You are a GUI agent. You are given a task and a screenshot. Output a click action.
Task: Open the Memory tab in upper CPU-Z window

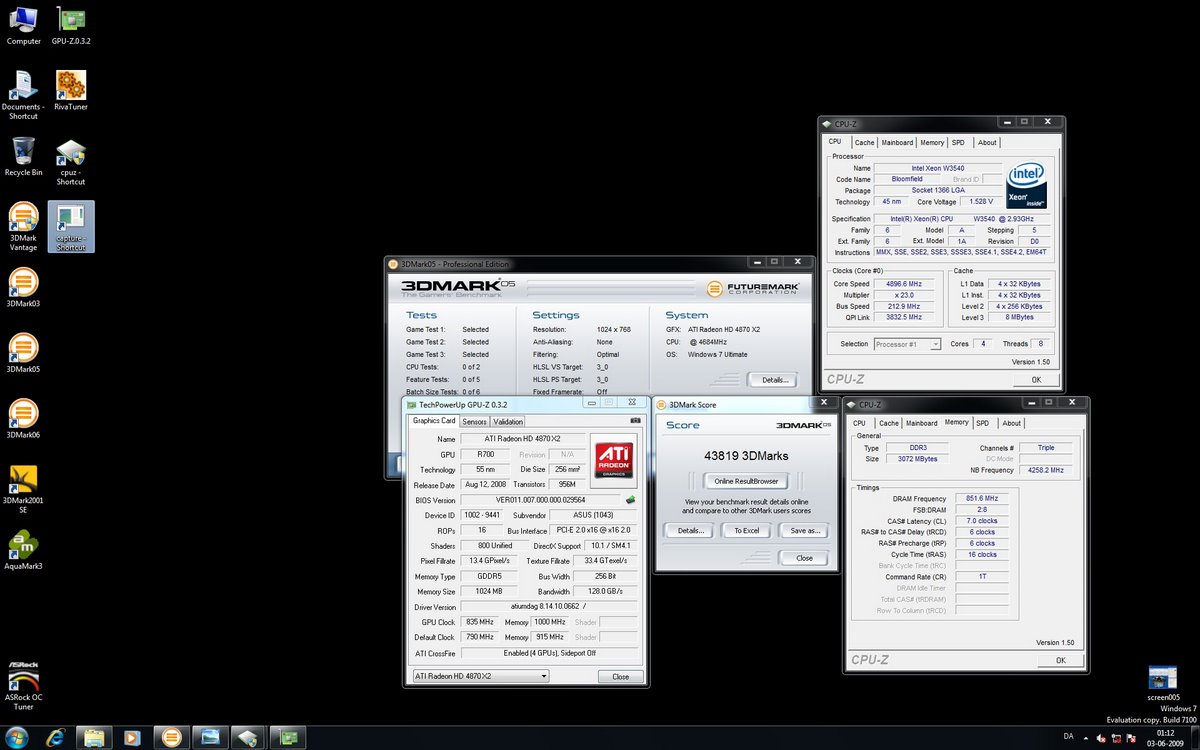click(932, 143)
